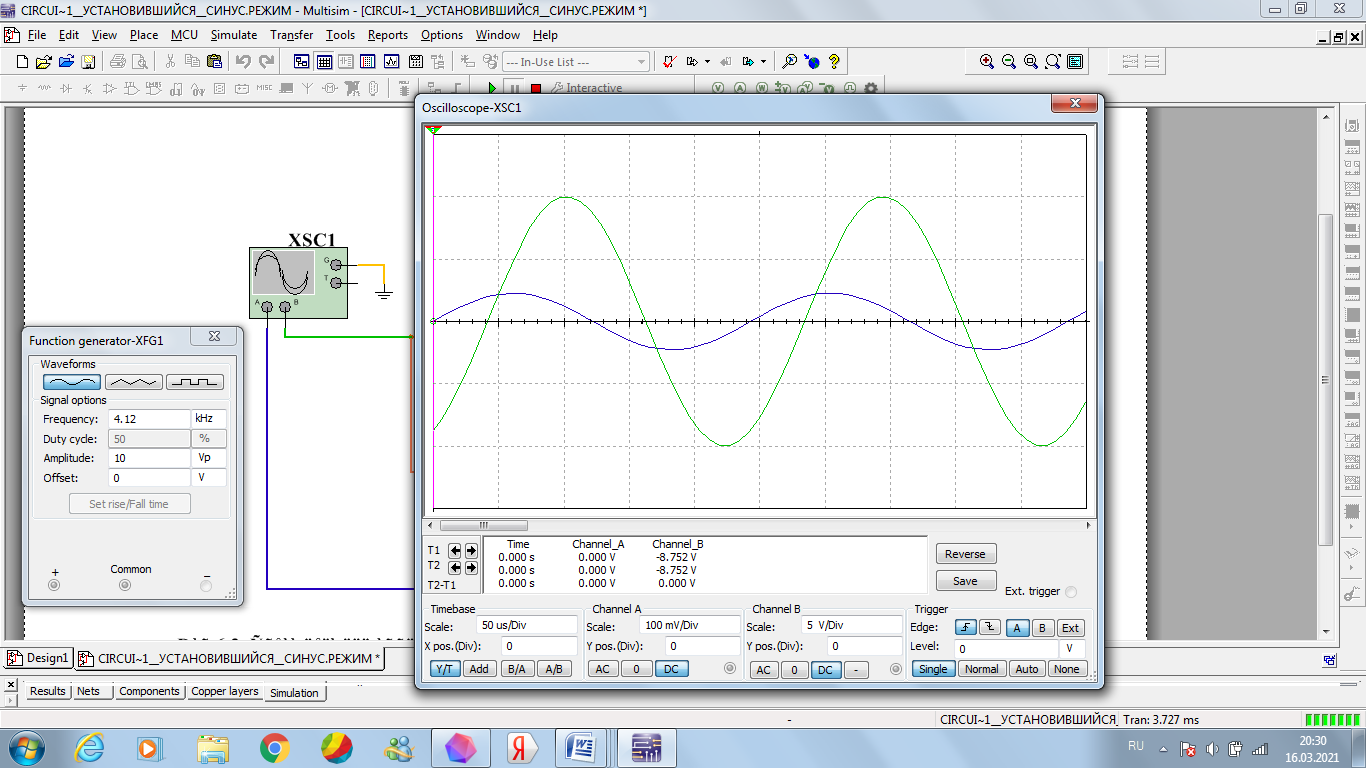The width and height of the screenshot is (1366, 768).
Task: Move cursor T2 left with arrow
Action: 455,566
